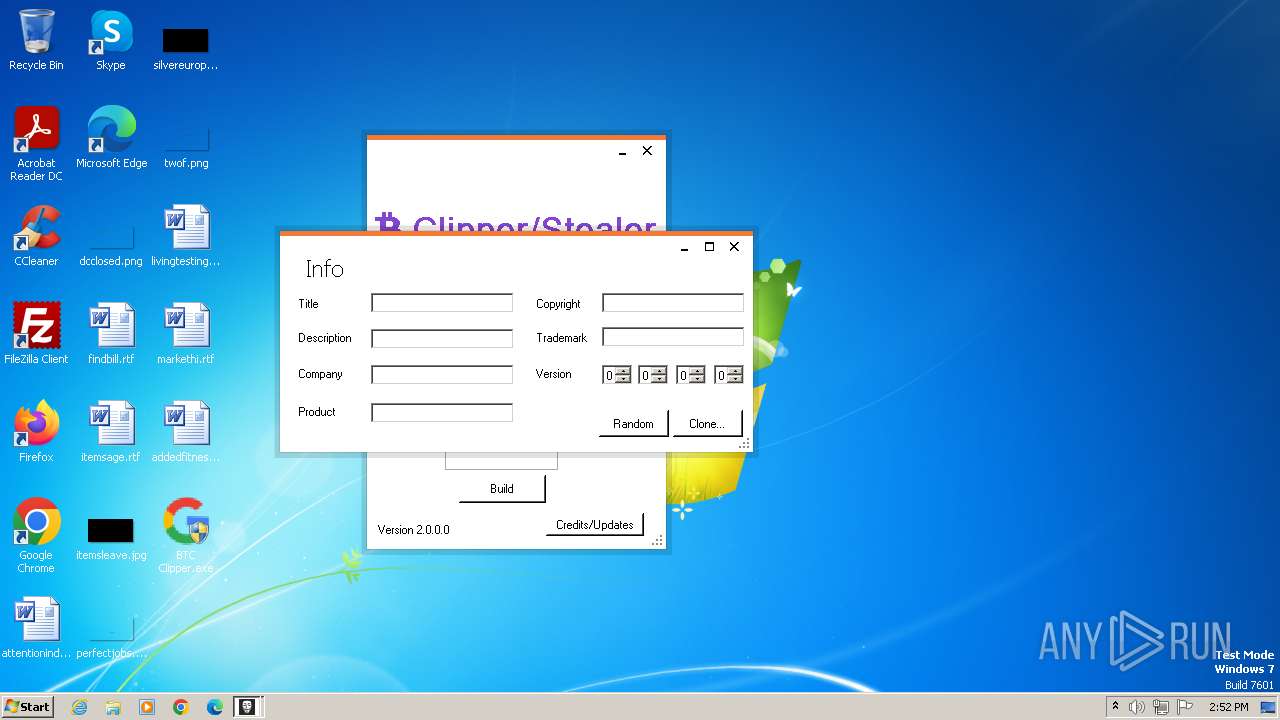Viewport: 1280px width, 720px height.
Task: Focus the Company input field
Action: pyautogui.click(x=442, y=374)
